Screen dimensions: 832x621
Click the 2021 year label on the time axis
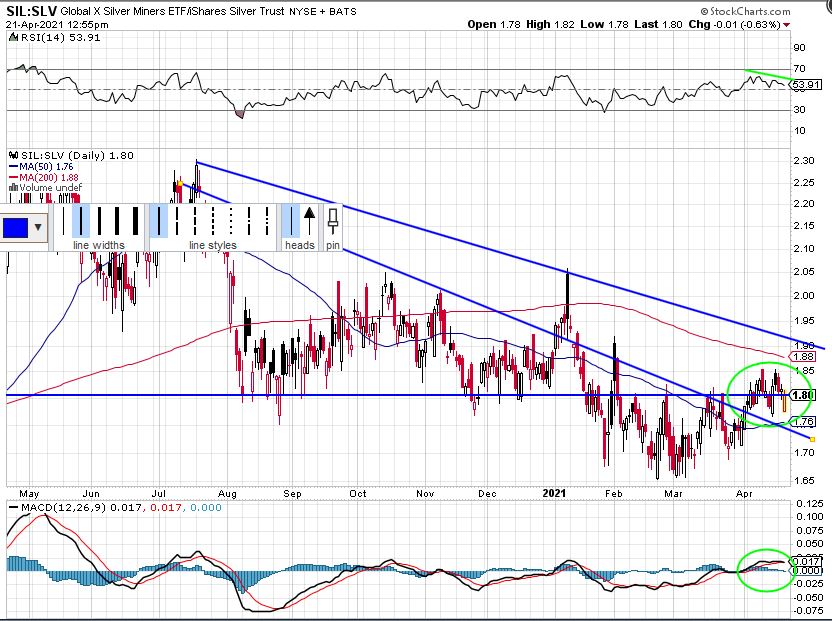tap(554, 493)
